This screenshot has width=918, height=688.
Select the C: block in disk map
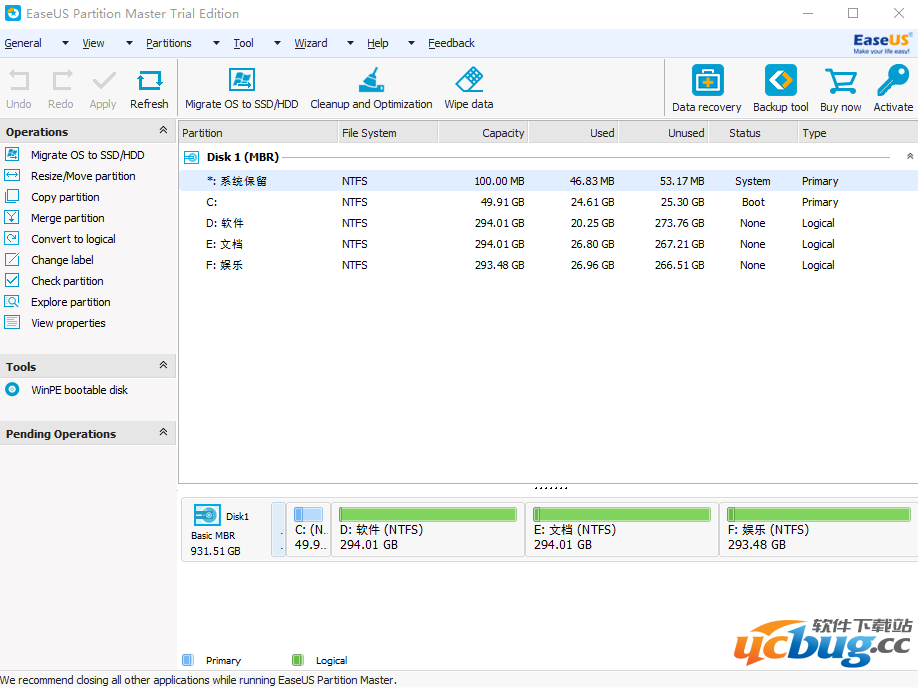point(309,530)
